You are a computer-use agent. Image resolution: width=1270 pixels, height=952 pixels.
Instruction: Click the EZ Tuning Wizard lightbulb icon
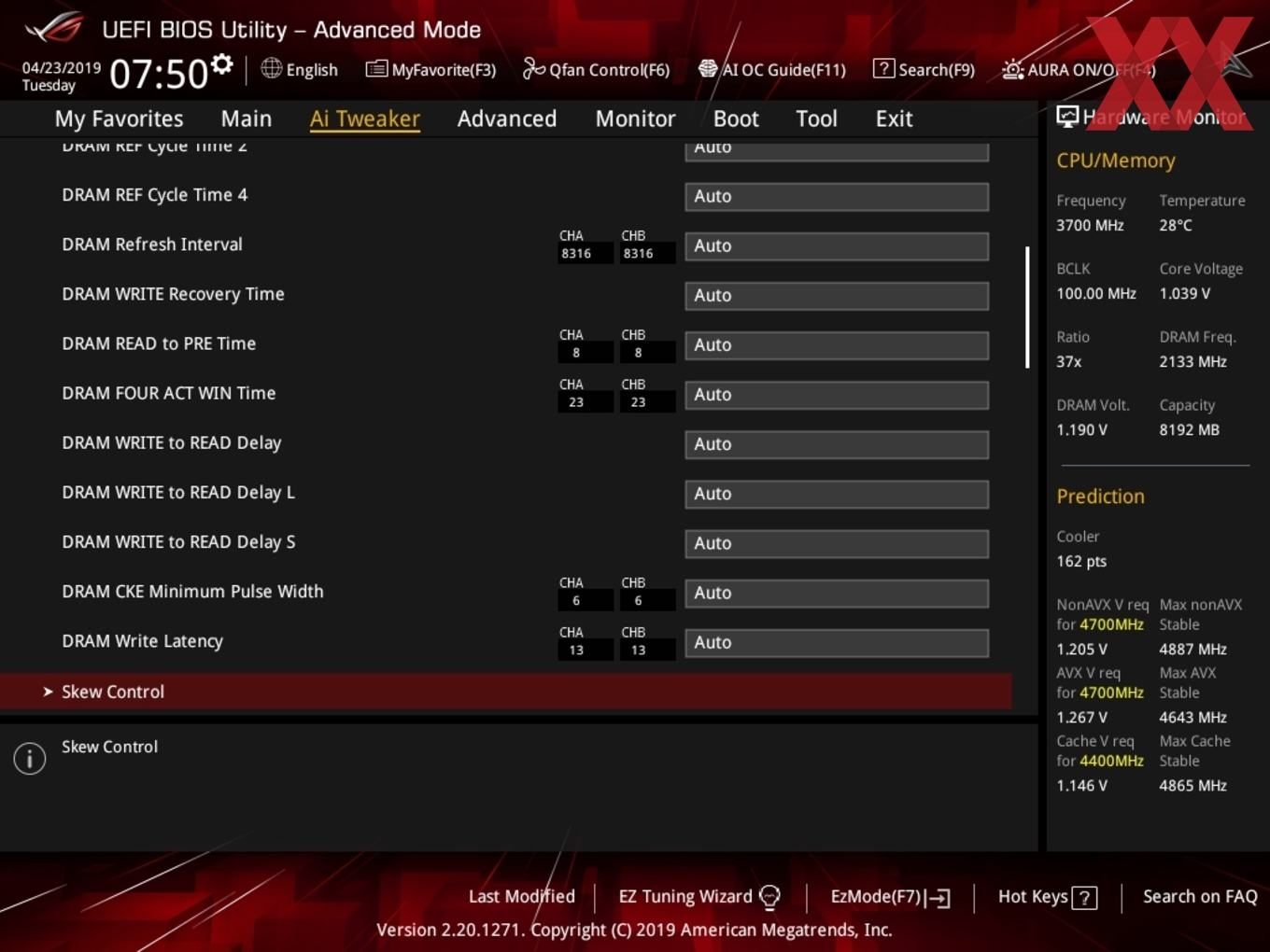click(x=769, y=897)
